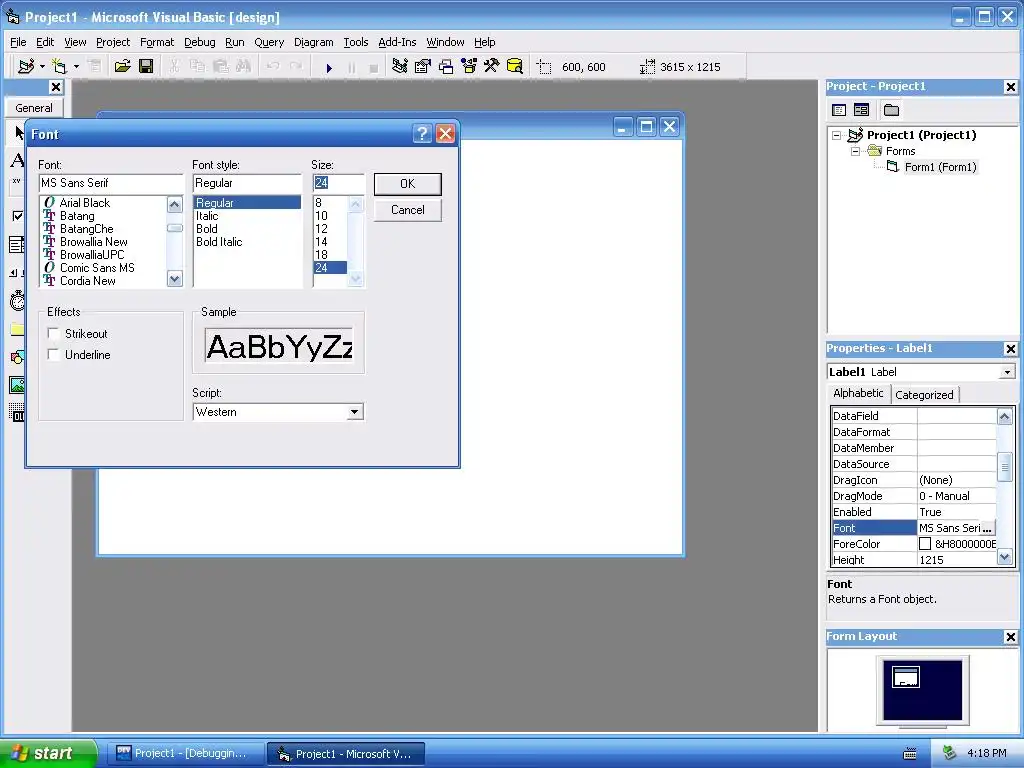Click the Font list scrollbar thumb

(x=174, y=228)
